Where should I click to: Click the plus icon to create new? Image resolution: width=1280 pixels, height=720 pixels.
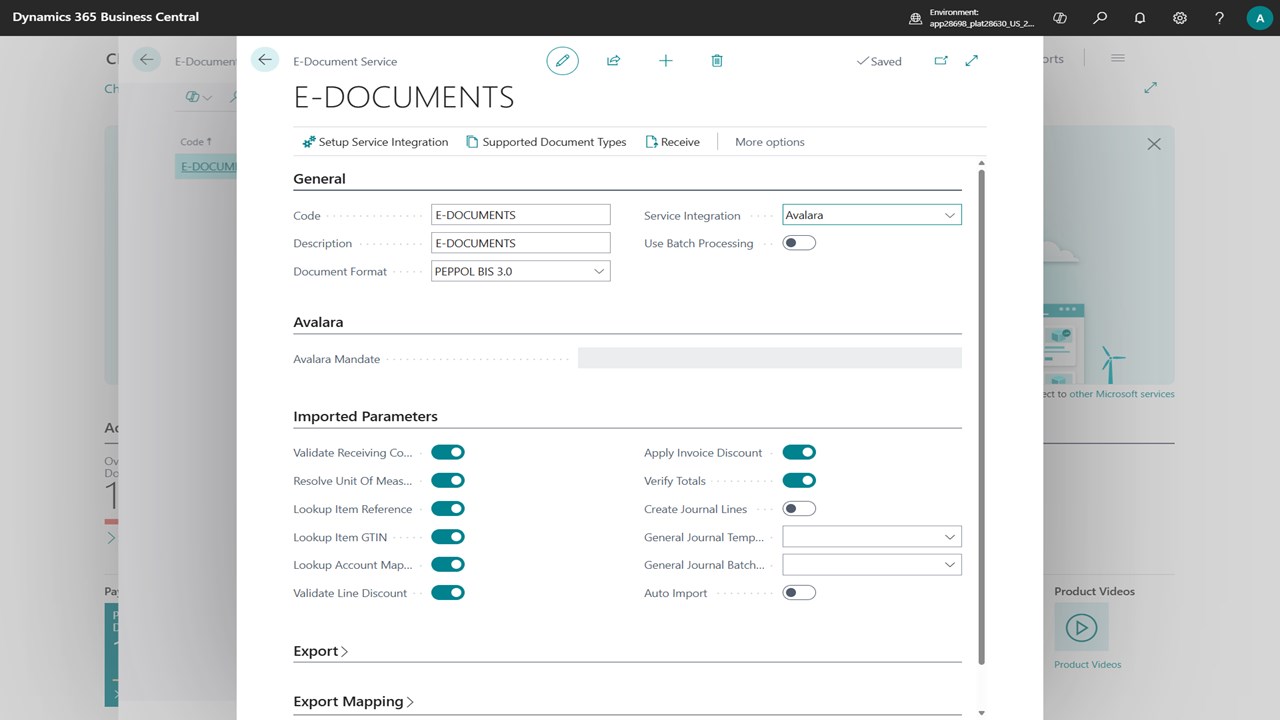pyautogui.click(x=666, y=61)
